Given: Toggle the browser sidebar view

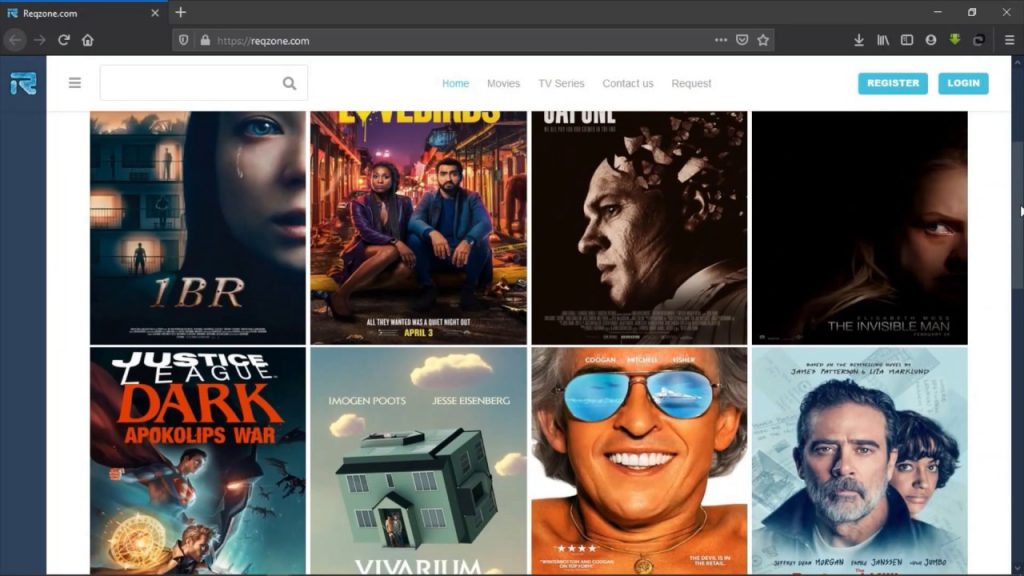Looking at the screenshot, I should point(907,40).
